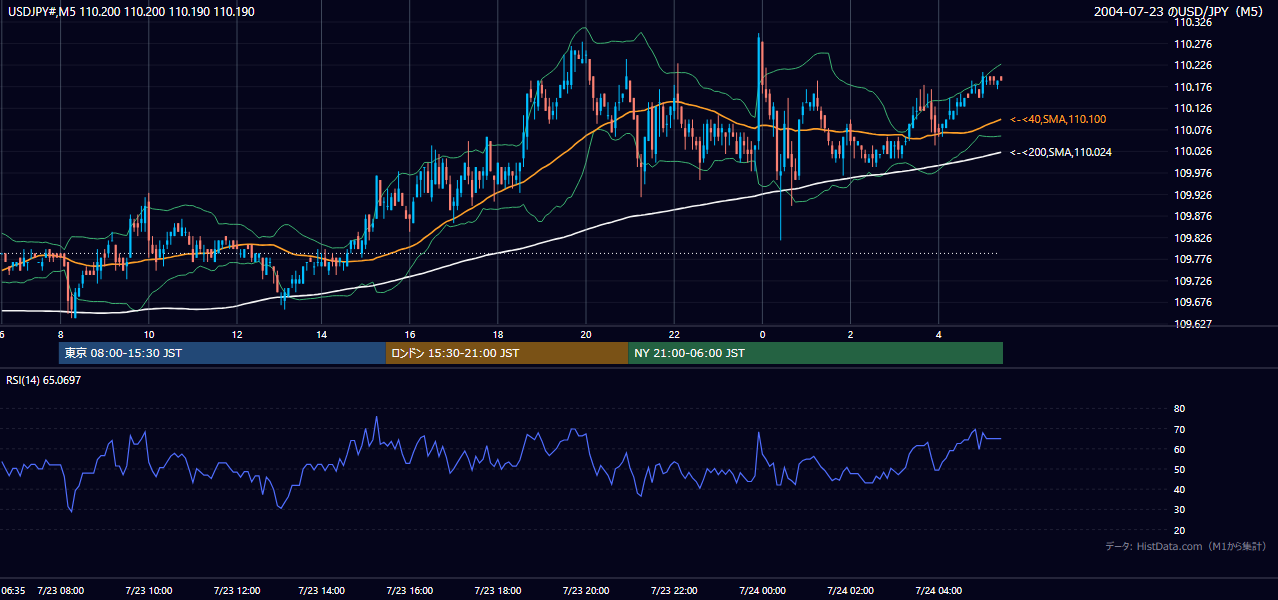Click the 06:35 bottom time label
The height and width of the screenshot is (600, 1278).
pos(13,591)
